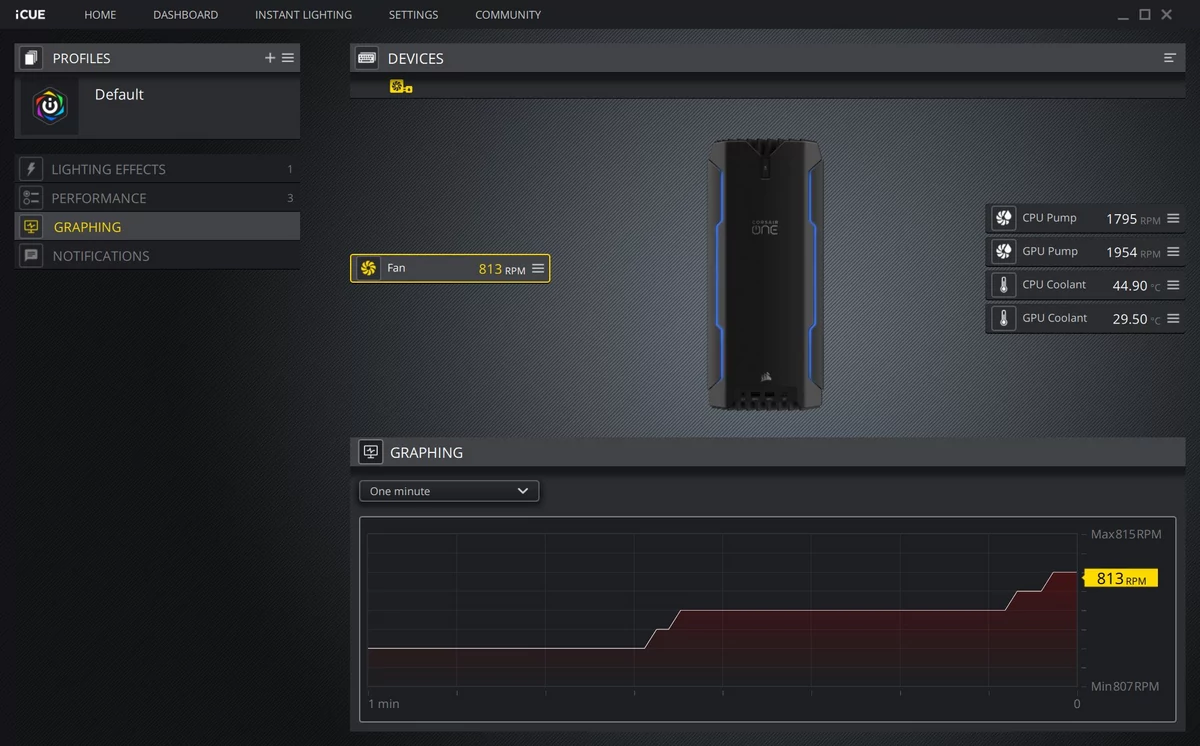1200x746 pixels.
Task: Open the Profiles hamburger menu
Action: point(288,58)
